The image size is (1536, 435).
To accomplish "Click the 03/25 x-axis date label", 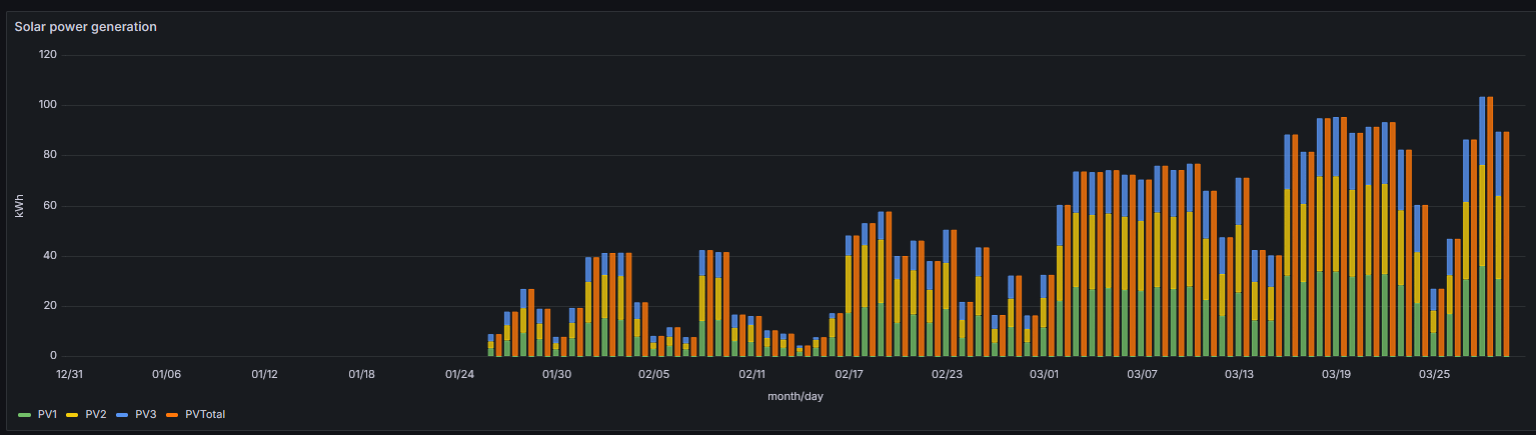I will (x=1434, y=374).
